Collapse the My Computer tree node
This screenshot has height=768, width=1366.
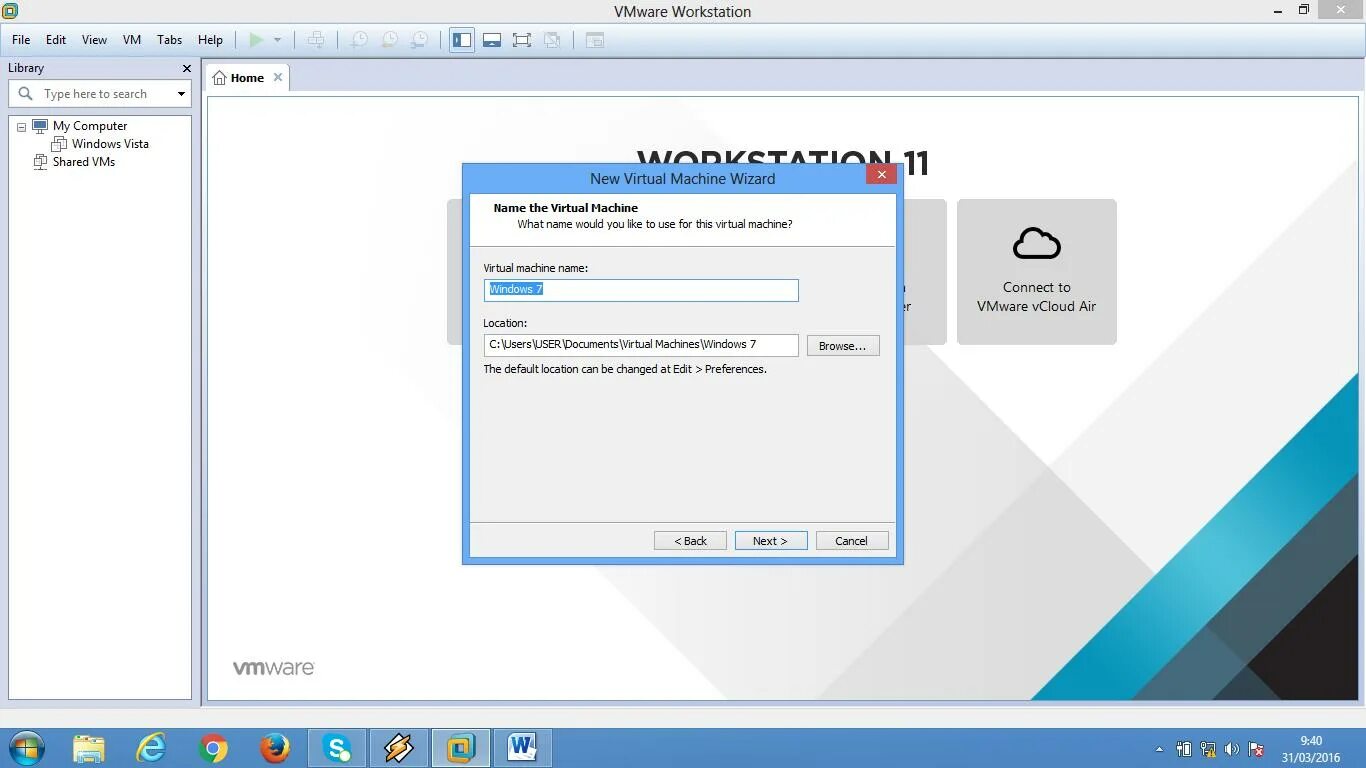tap(21, 127)
